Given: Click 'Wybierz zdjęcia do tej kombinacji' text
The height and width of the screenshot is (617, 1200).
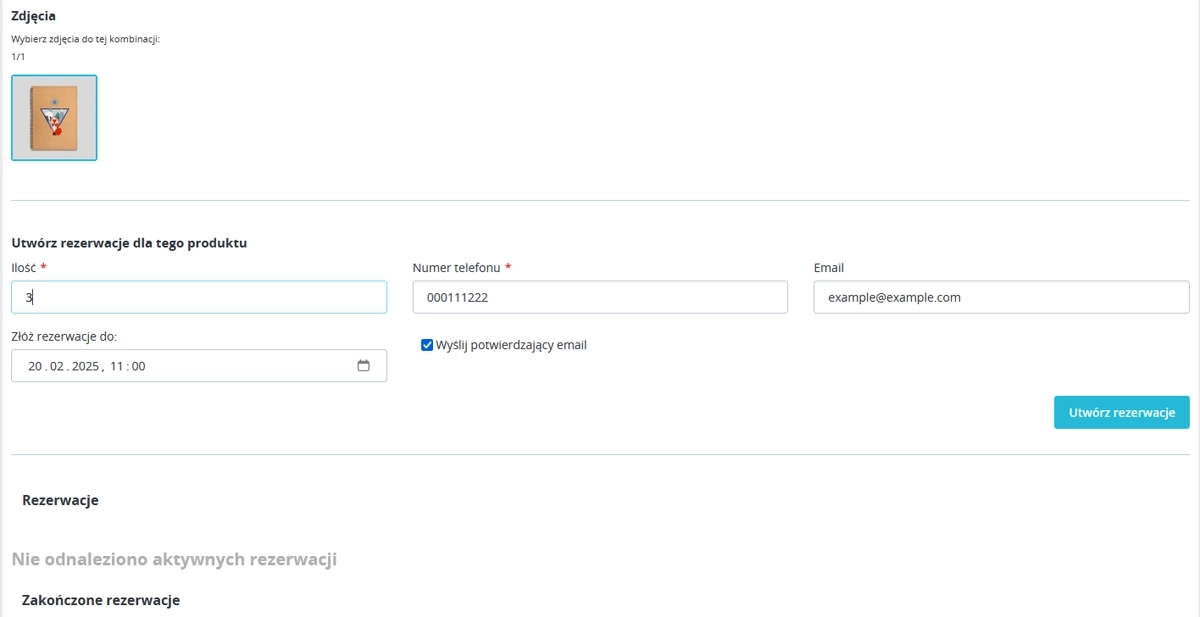Looking at the screenshot, I should [x=85, y=39].
